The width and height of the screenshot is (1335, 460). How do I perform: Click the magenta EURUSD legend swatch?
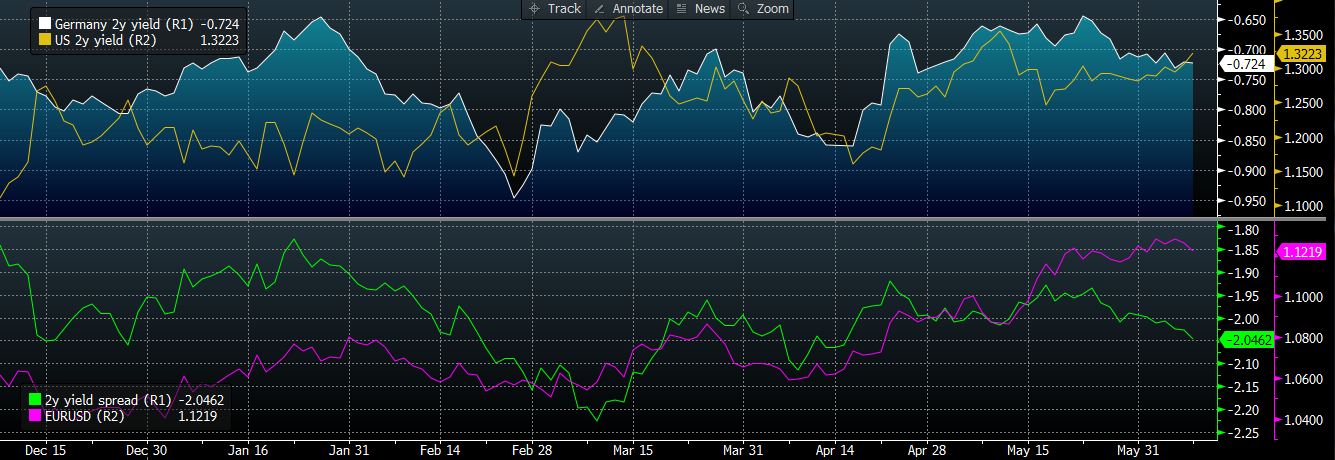tap(36, 415)
